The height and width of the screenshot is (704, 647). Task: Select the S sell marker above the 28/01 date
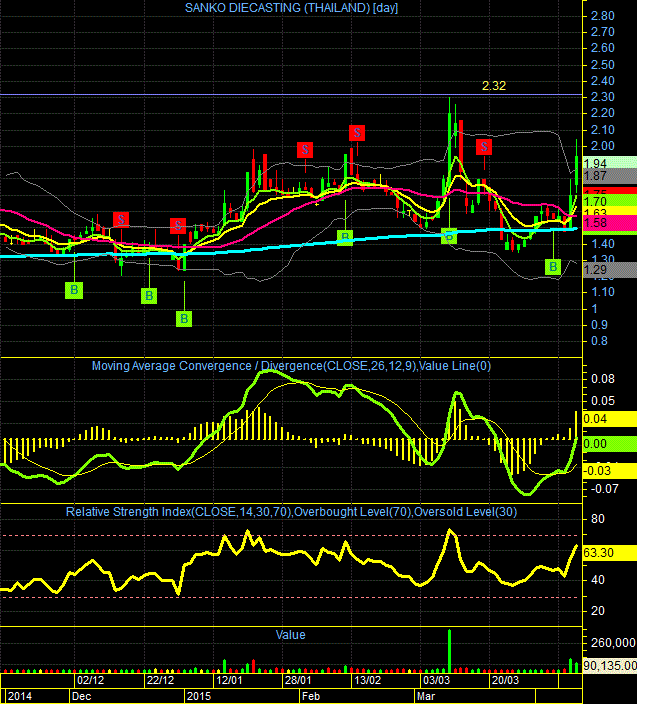coord(305,150)
